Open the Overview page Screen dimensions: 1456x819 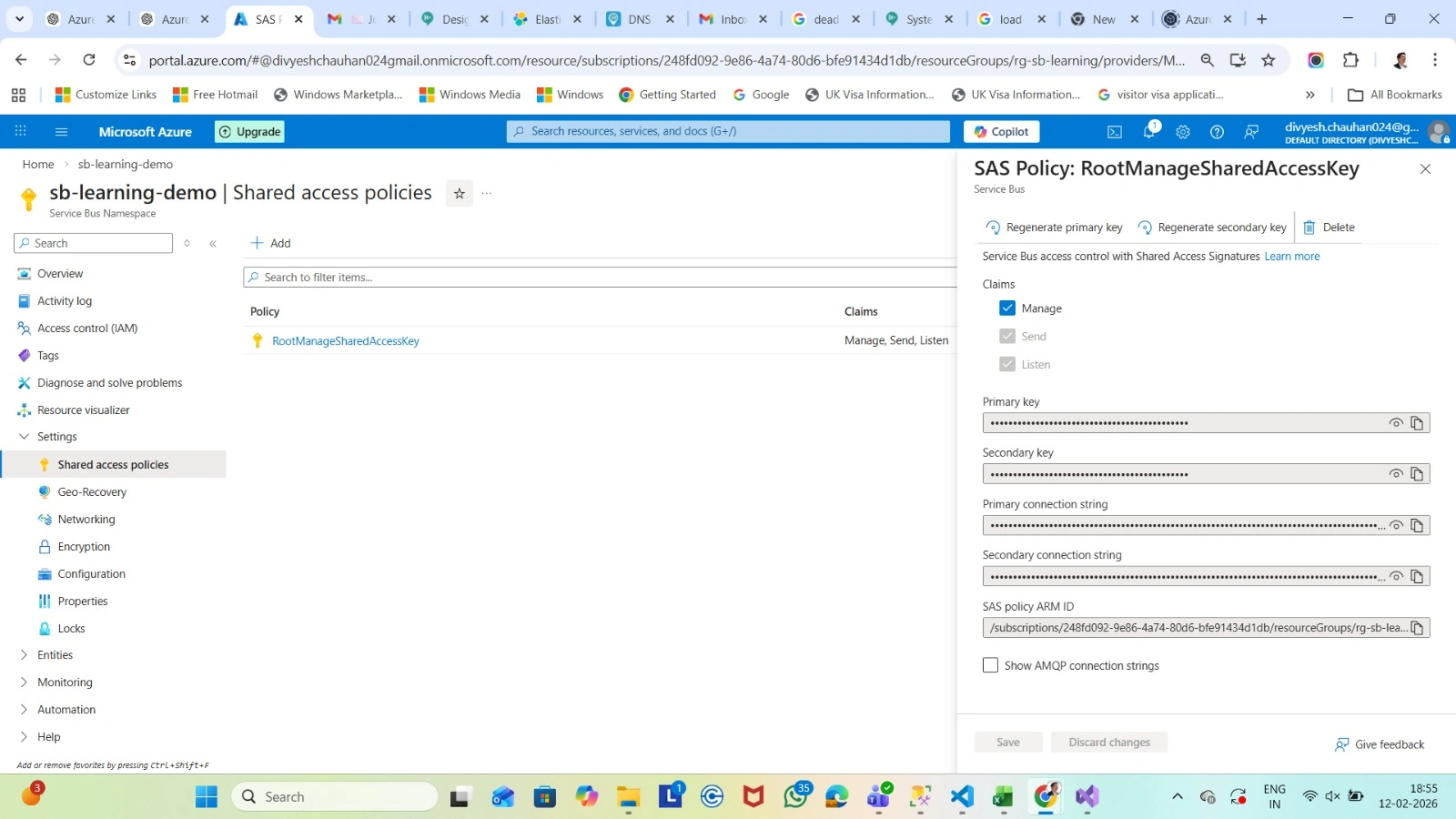pos(60,274)
